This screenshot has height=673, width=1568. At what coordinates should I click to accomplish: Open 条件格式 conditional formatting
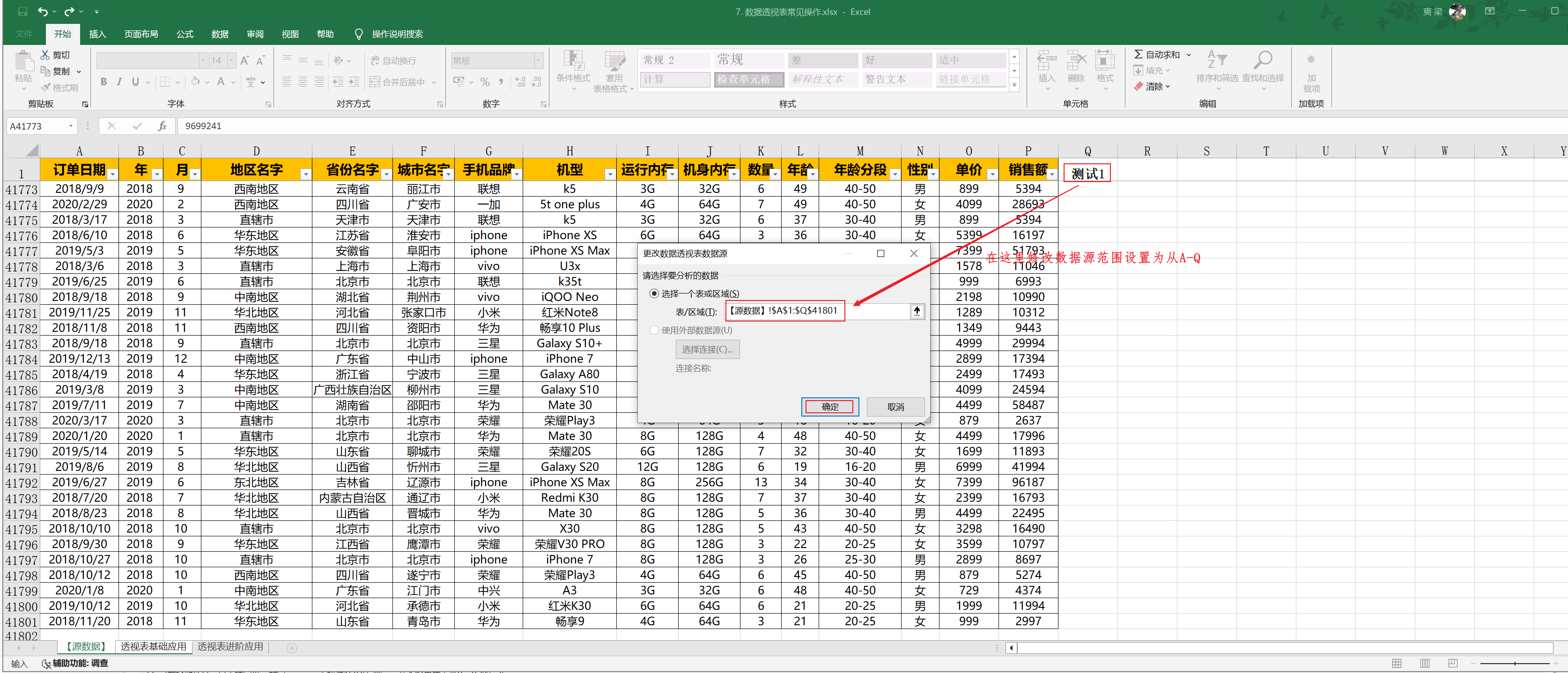(573, 71)
